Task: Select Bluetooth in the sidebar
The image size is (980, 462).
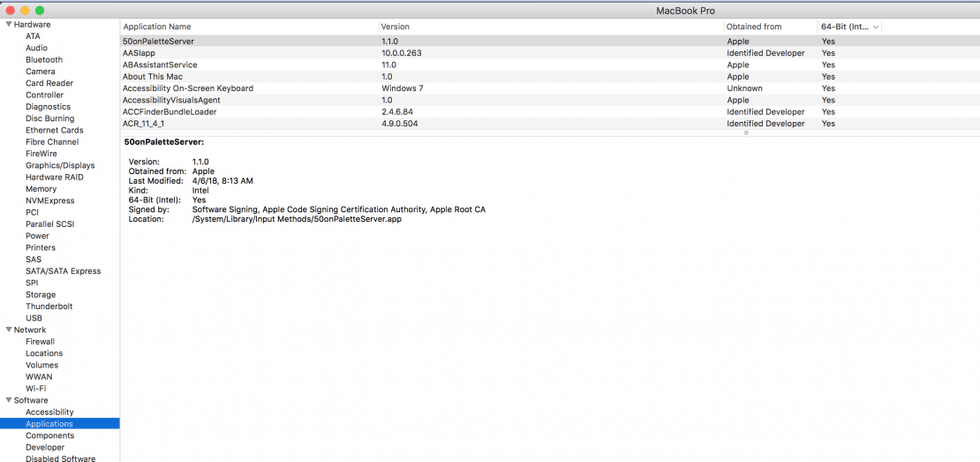Action: pyautogui.click(x=44, y=60)
